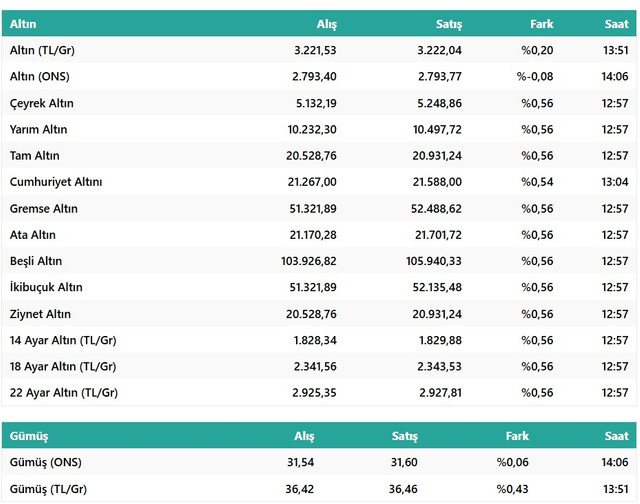Select Çeyrek Altın in the table
640x504 pixels.
point(42,103)
